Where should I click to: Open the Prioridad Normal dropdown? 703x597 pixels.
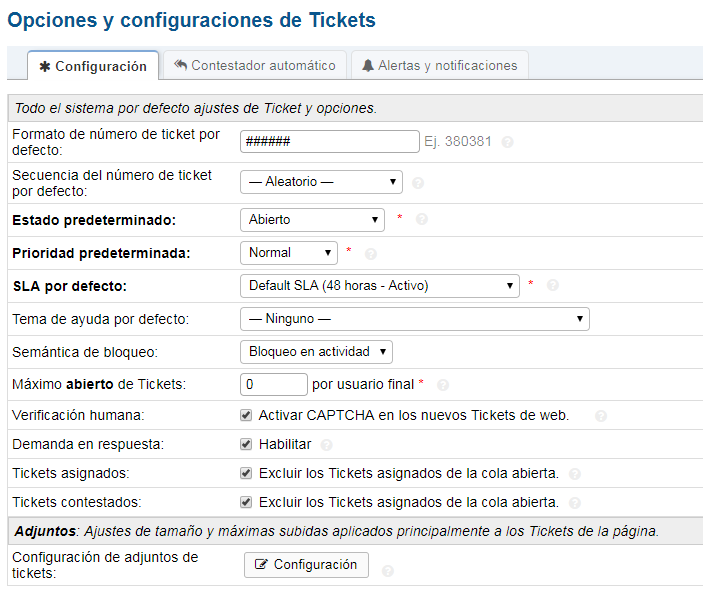pyautogui.click(x=289, y=253)
